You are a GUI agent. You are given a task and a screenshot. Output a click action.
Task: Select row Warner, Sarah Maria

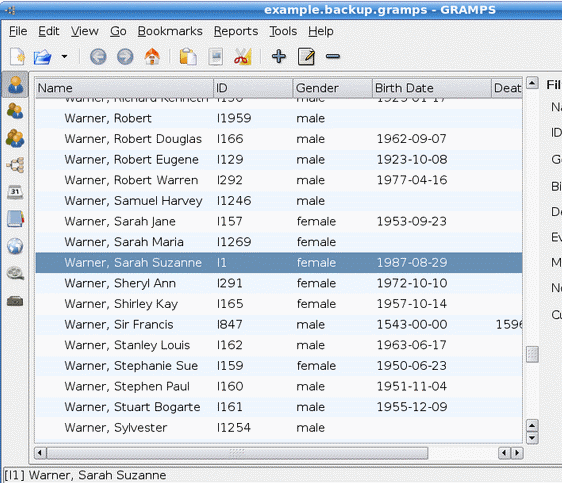click(x=278, y=242)
